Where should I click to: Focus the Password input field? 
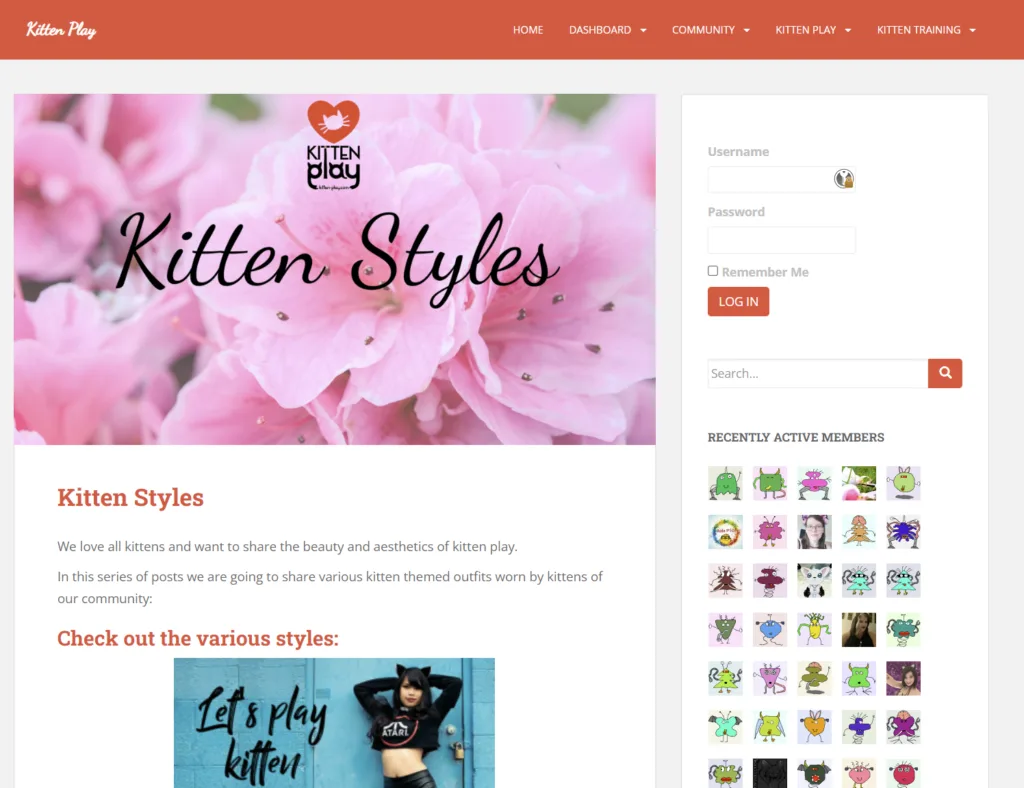click(x=781, y=240)
